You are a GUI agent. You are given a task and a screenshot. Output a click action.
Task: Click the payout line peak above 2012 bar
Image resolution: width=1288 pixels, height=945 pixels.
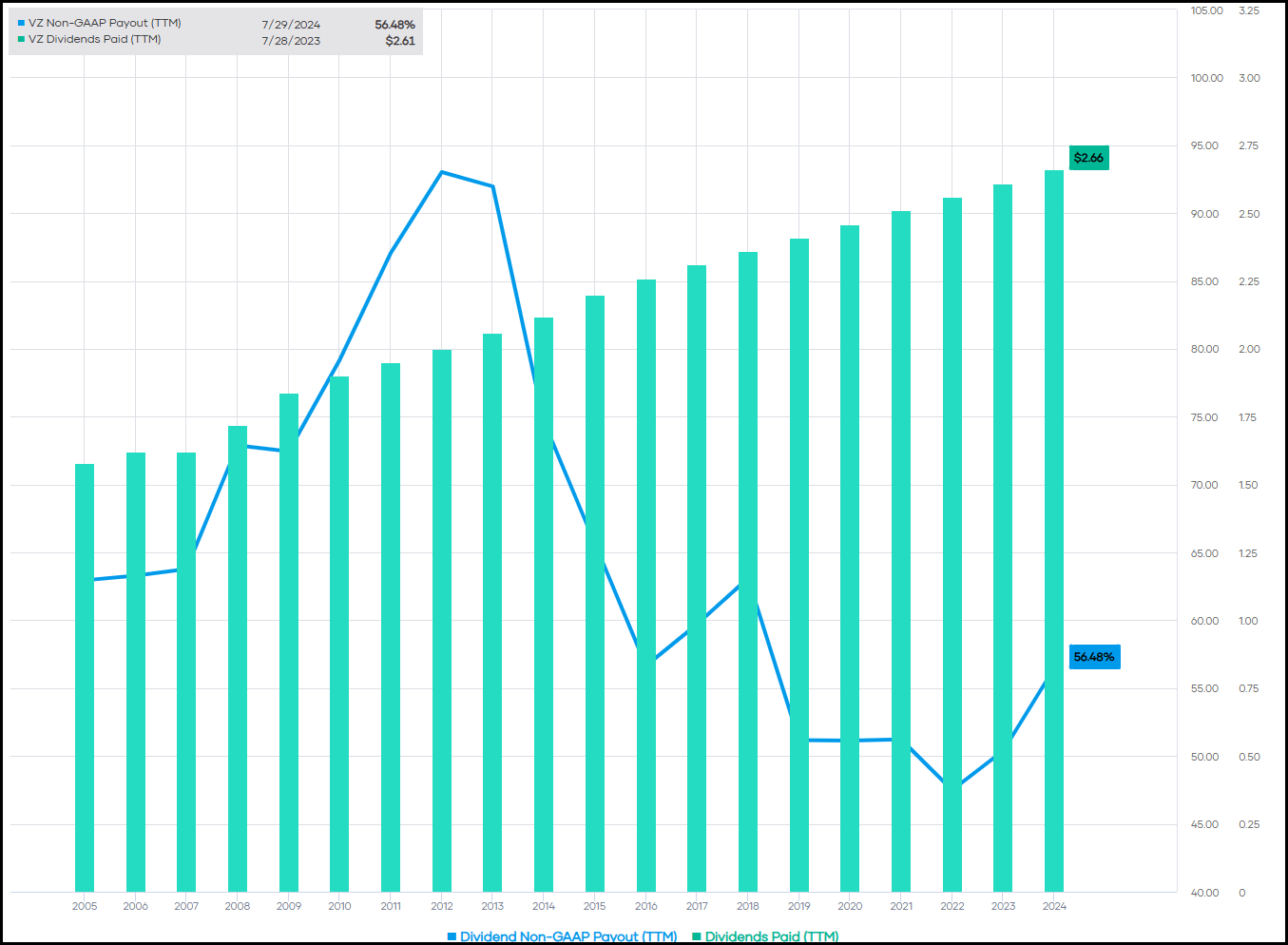[x=442, y=172]
